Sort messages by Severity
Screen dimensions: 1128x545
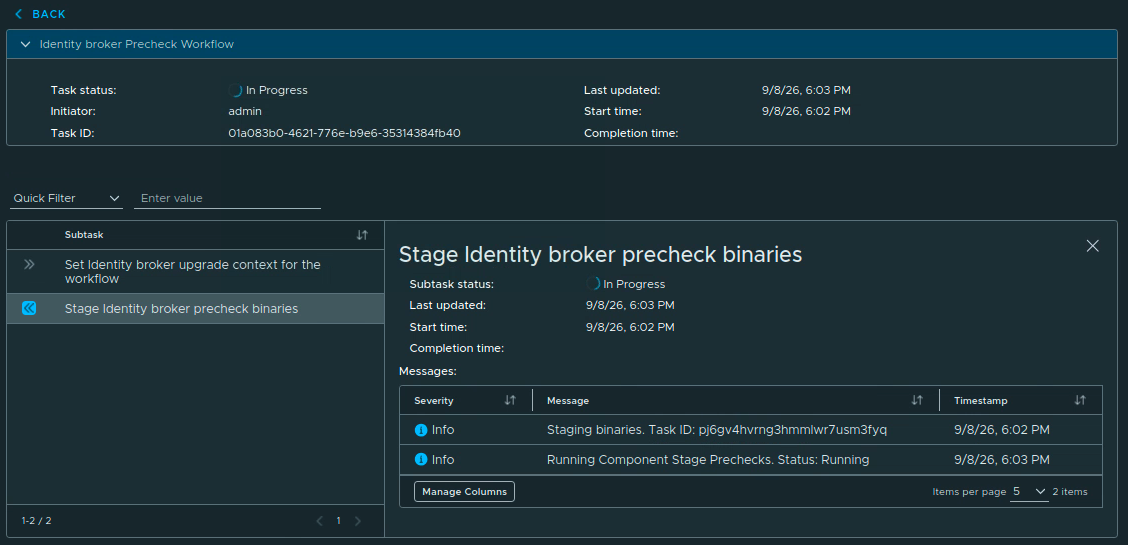(x=510, y=400)
